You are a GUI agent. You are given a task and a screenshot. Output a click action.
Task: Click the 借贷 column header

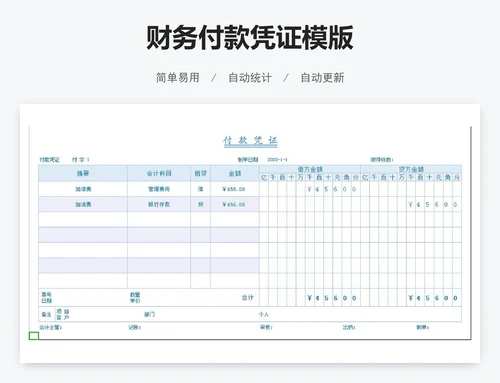tap(200, 173)
